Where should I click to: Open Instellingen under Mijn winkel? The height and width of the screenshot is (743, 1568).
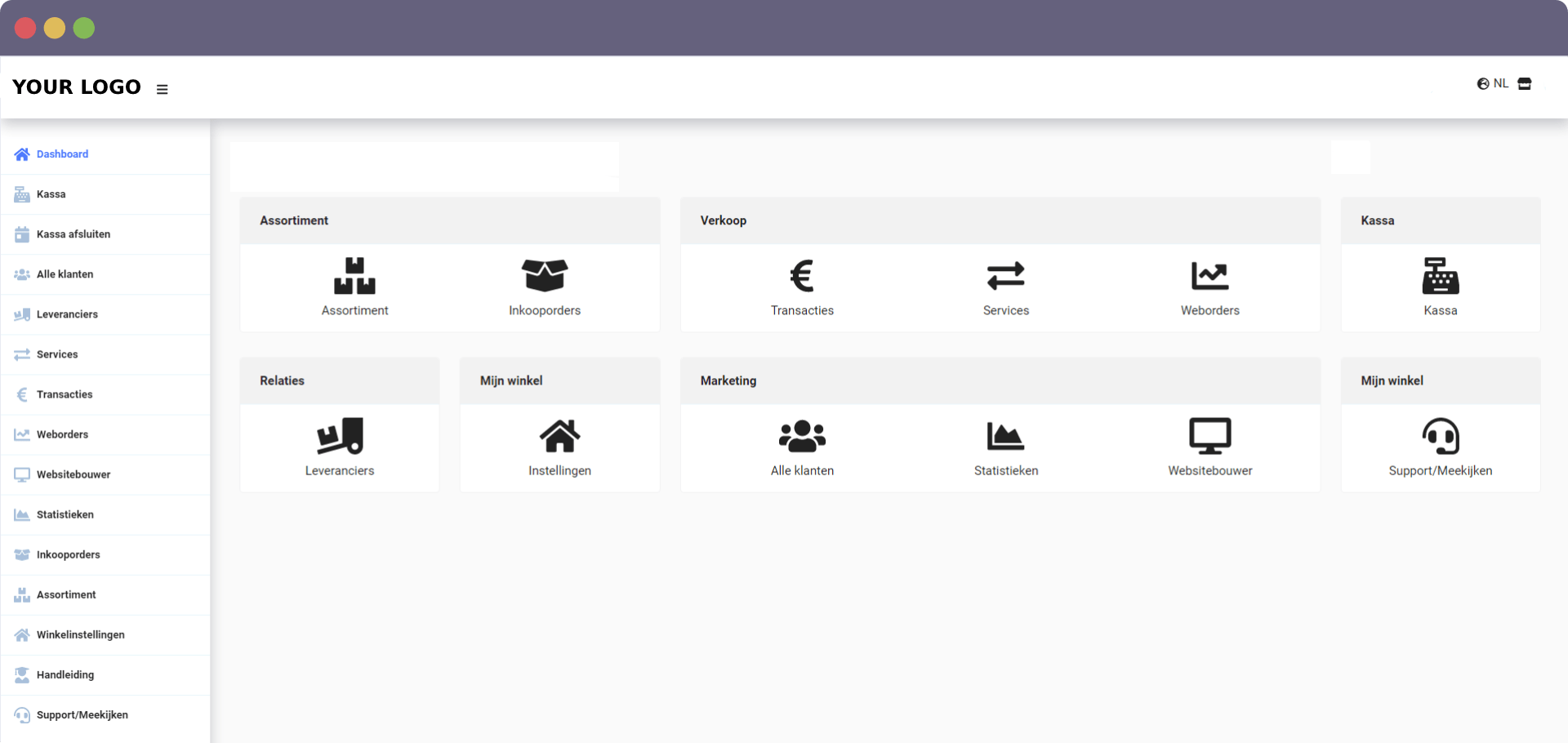[559, 435]
